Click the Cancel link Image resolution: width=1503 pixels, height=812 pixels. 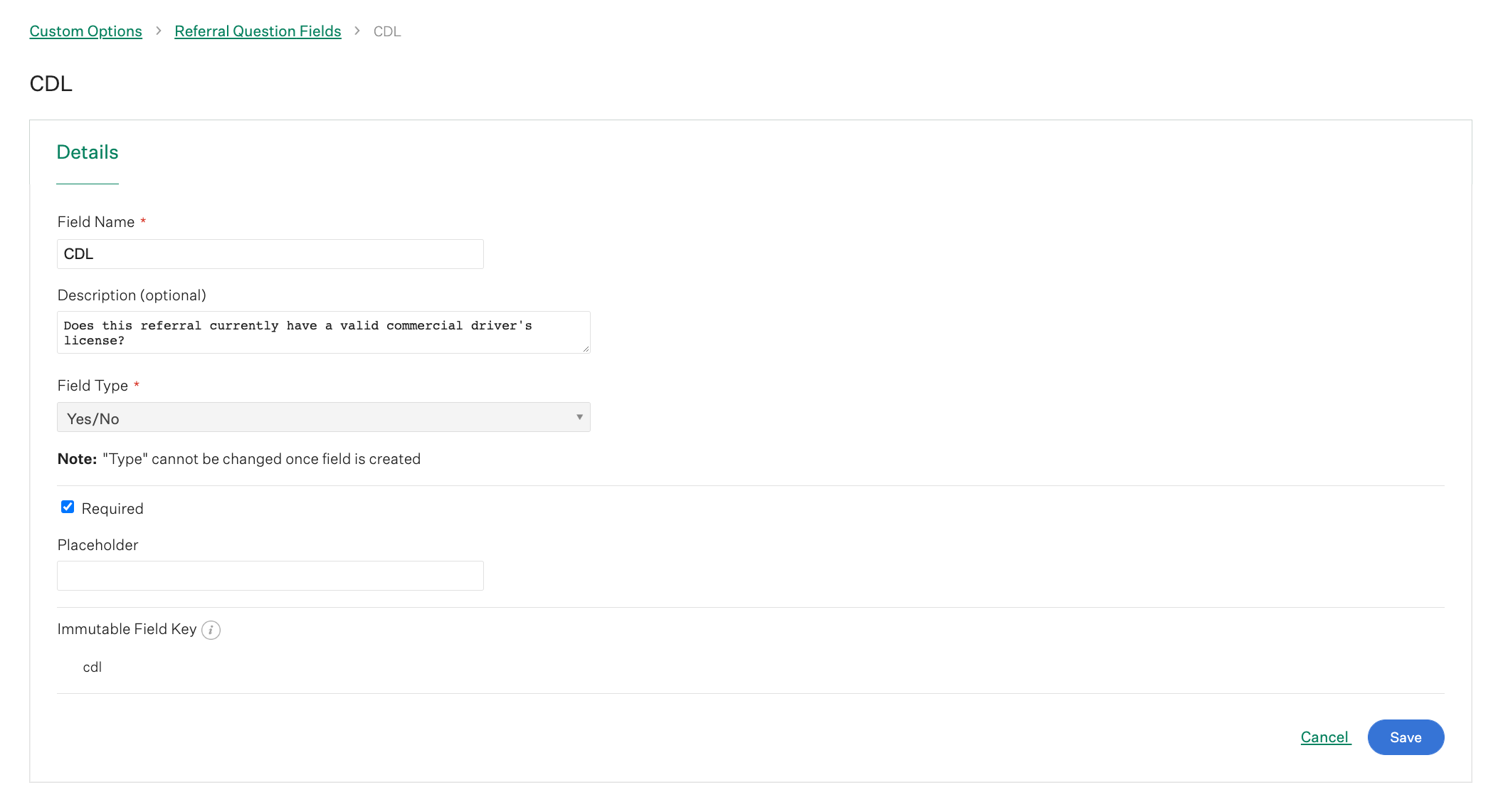[x=1325, y=737]
